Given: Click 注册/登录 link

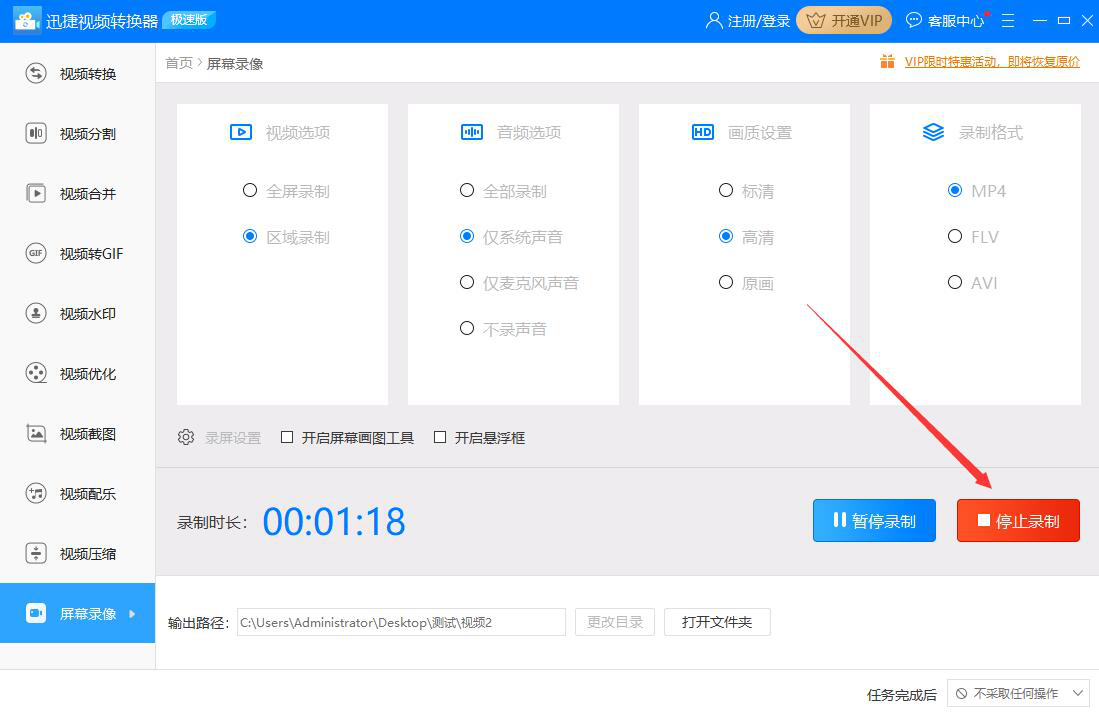Looking at the screenshot, I should coord(759,21).
